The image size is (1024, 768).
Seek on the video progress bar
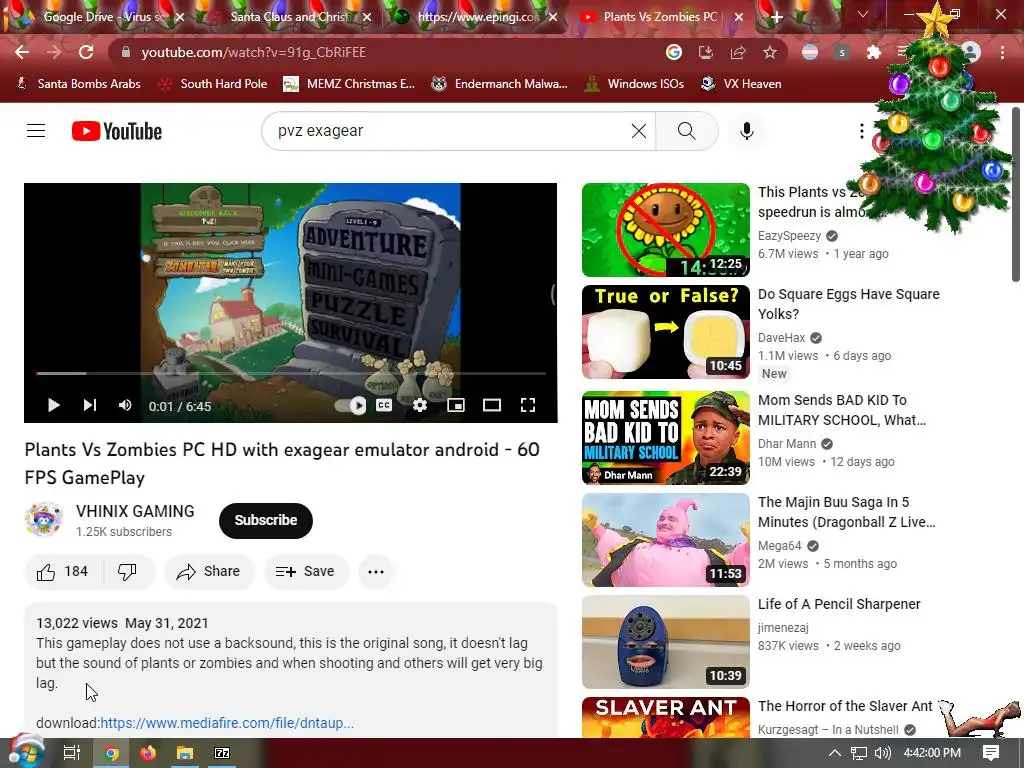291,374
